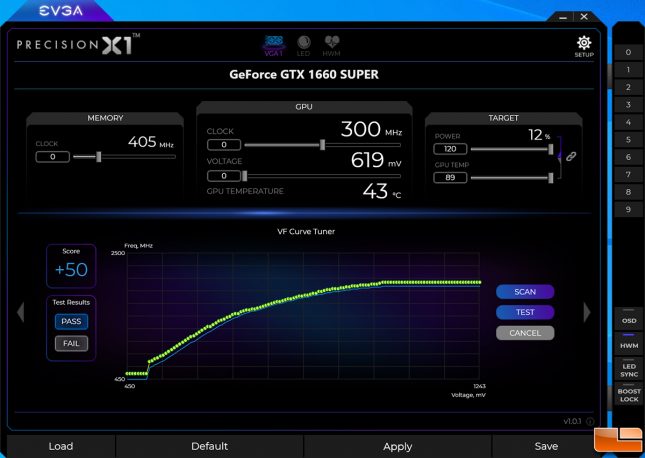Select profile slot 4
Image resolution: width=645 pixels, height=458 pixels.
pyautogui.click(x=628, y=122)
